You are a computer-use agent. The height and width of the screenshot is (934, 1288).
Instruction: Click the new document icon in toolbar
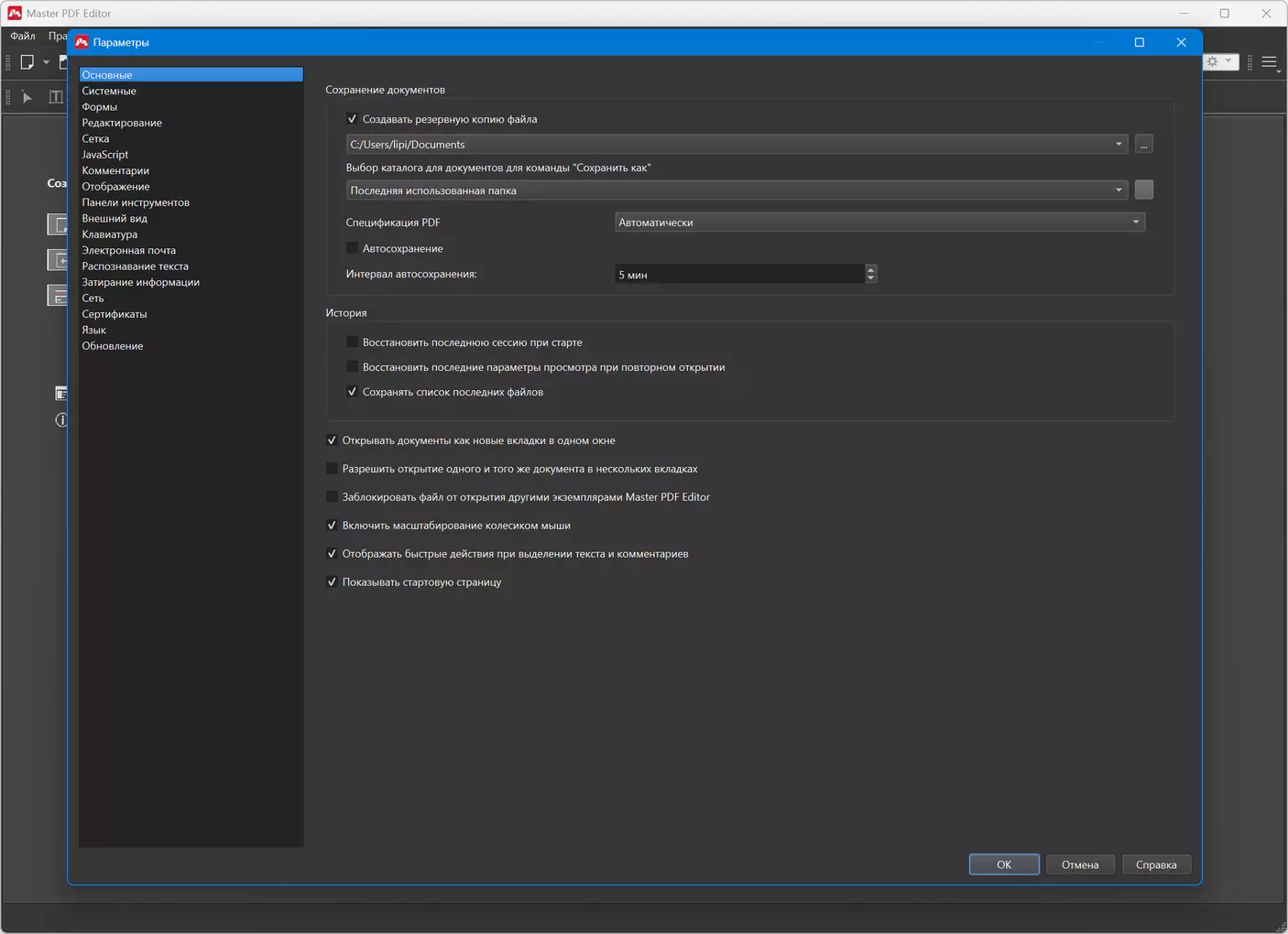coord(27,62)
